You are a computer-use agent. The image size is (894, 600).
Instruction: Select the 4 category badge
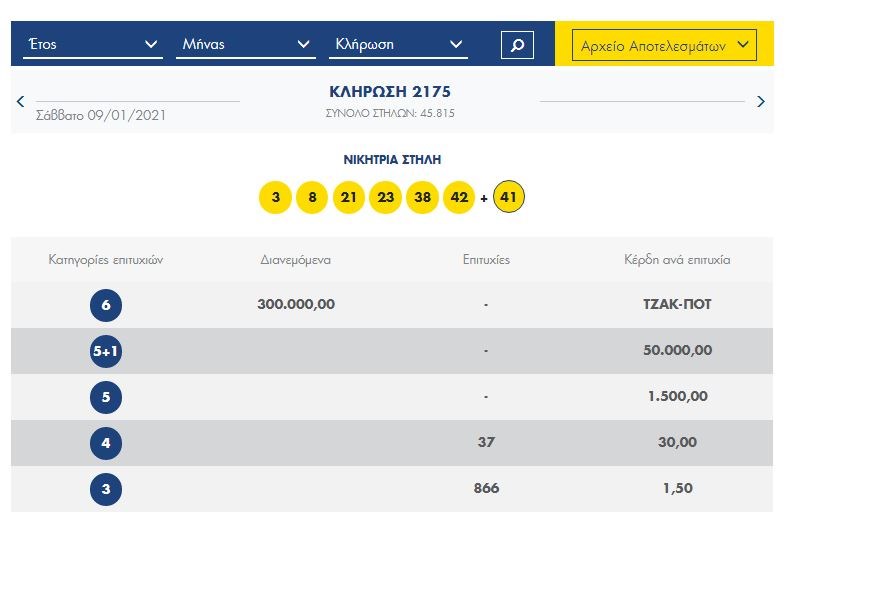[x=106, y=443]
